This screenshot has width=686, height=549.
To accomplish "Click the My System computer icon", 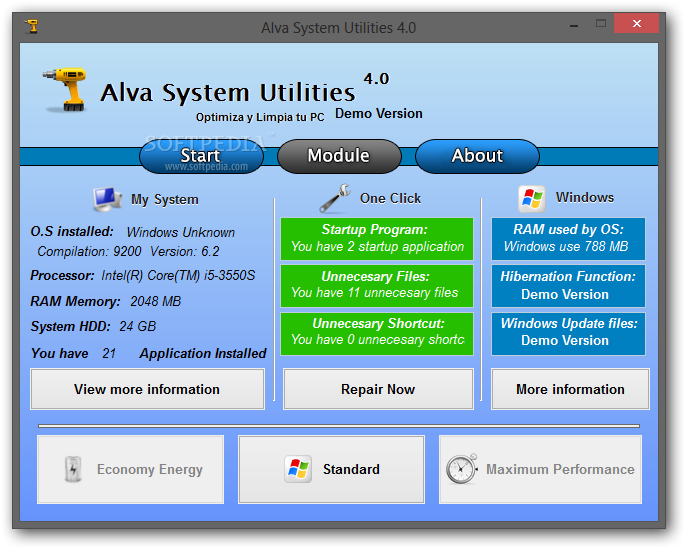I will [107, 199].
